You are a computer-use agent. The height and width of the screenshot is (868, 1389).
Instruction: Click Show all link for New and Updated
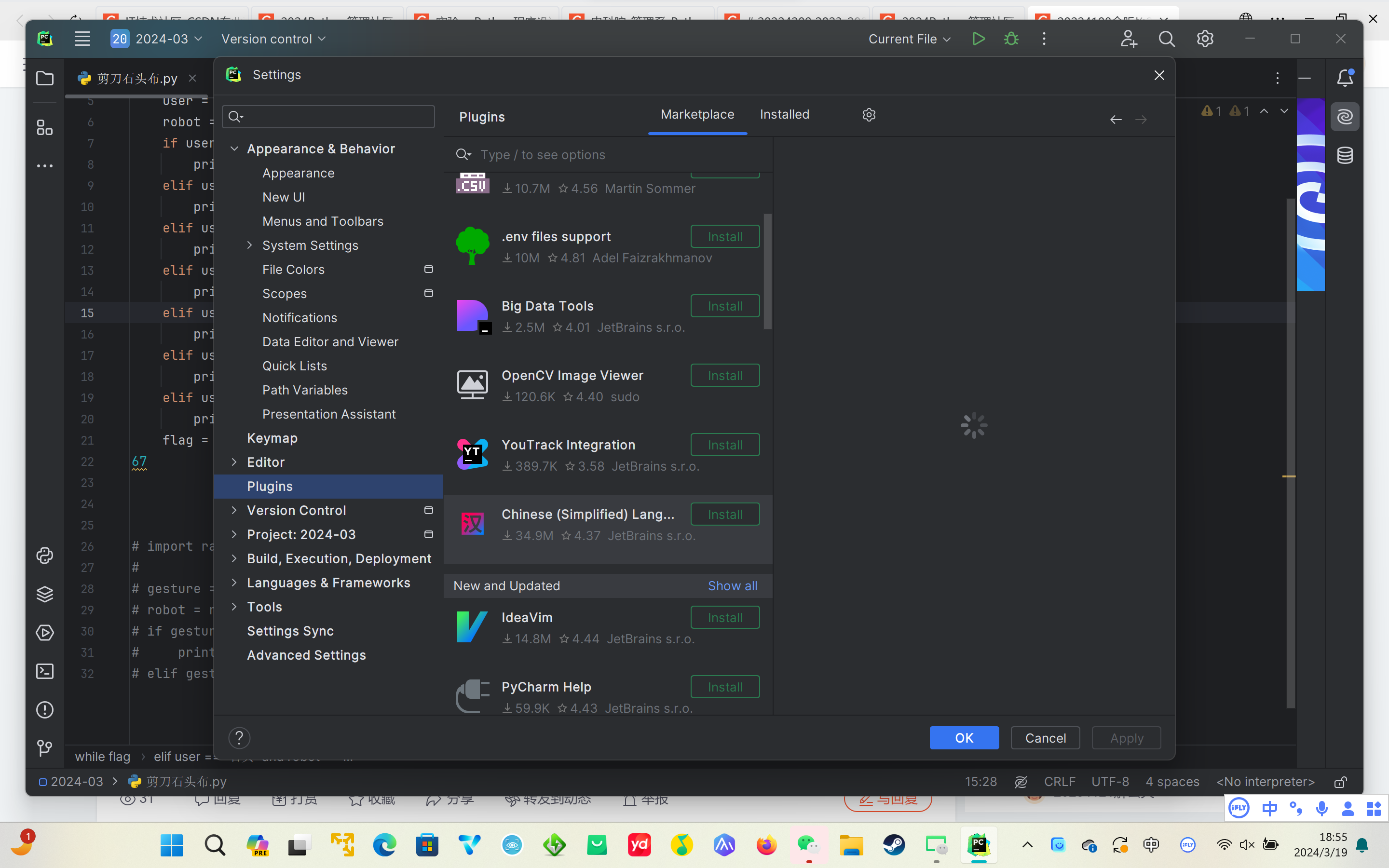(x=733, y=586)
